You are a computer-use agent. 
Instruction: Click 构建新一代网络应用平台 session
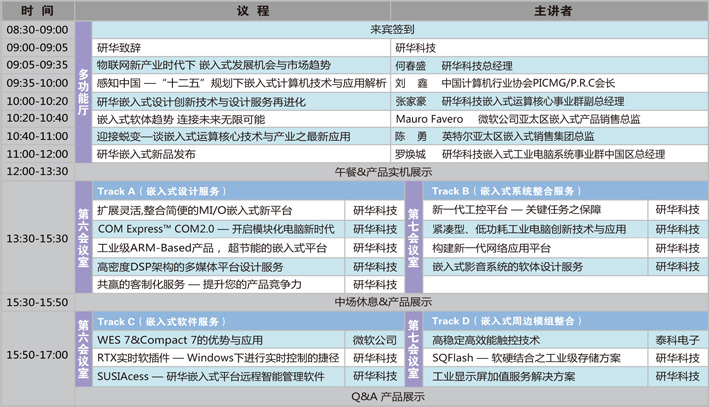(x=535, y=248)
